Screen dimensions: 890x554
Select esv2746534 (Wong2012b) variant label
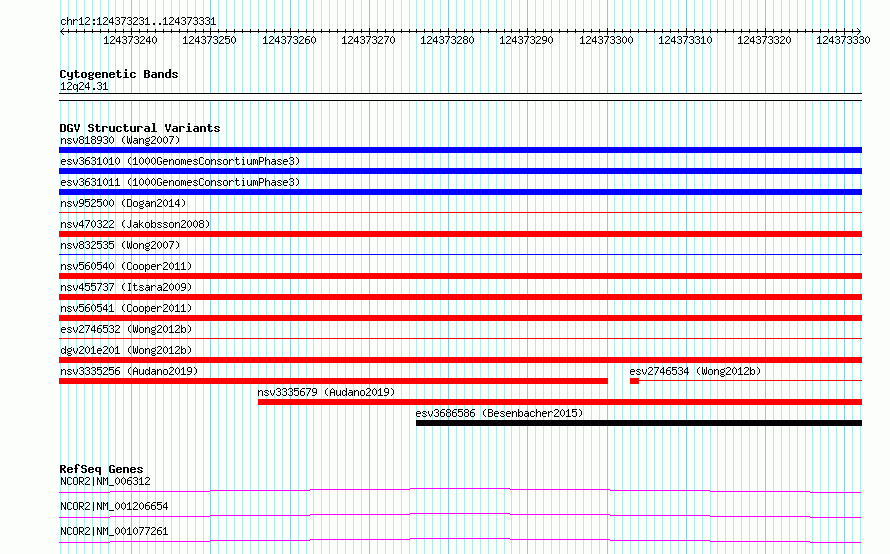pyautogui.click(x=695, y=371)
